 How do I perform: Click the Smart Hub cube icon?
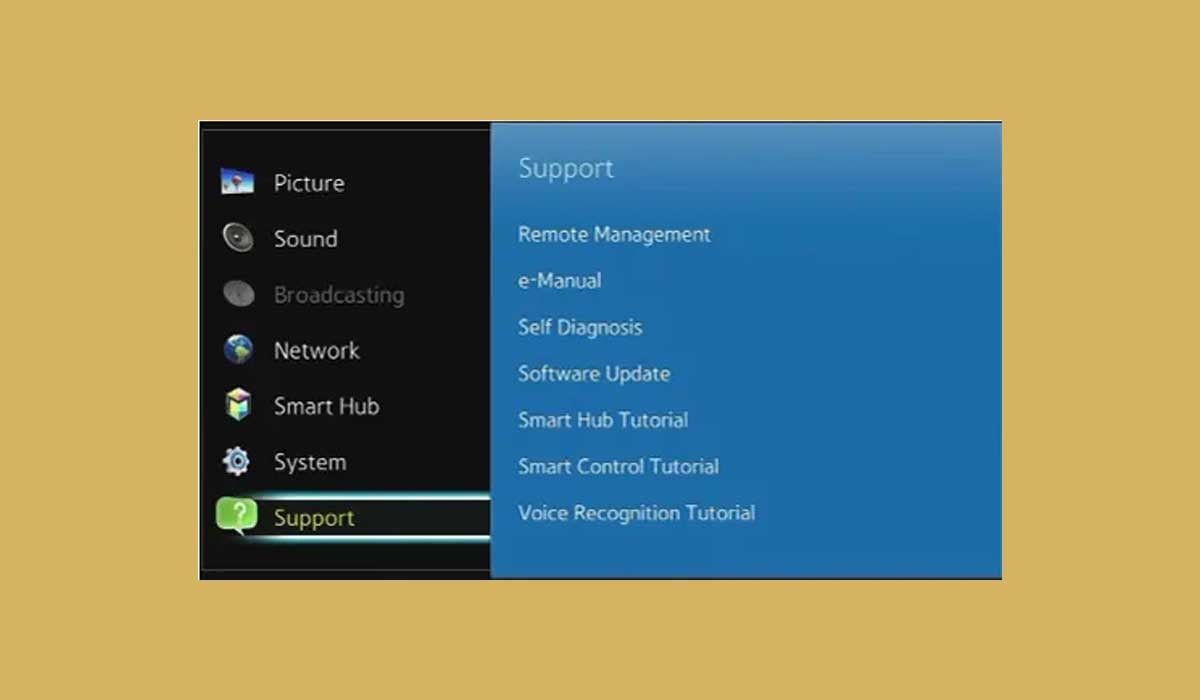click(x=238, y=406)
